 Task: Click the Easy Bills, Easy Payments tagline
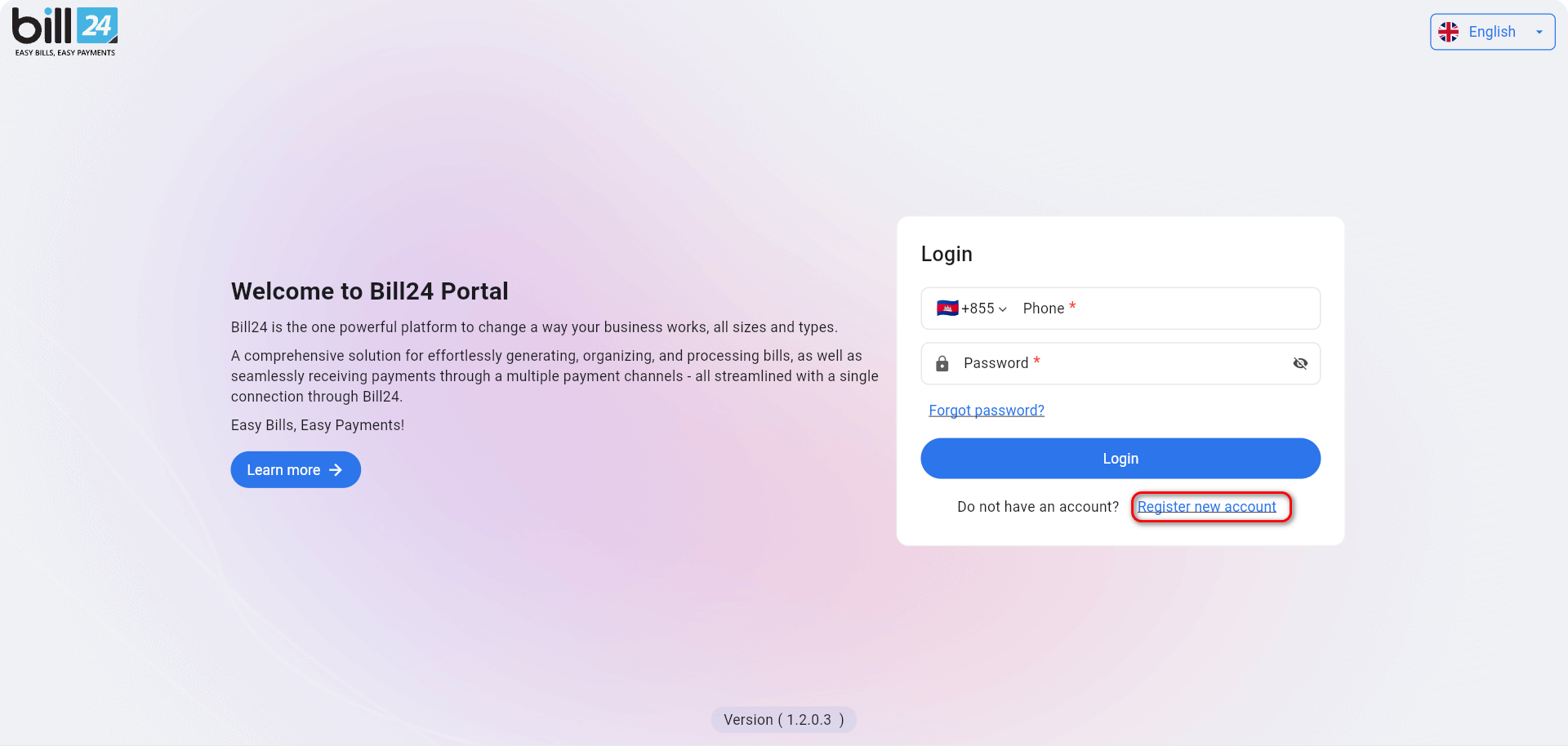318,425
